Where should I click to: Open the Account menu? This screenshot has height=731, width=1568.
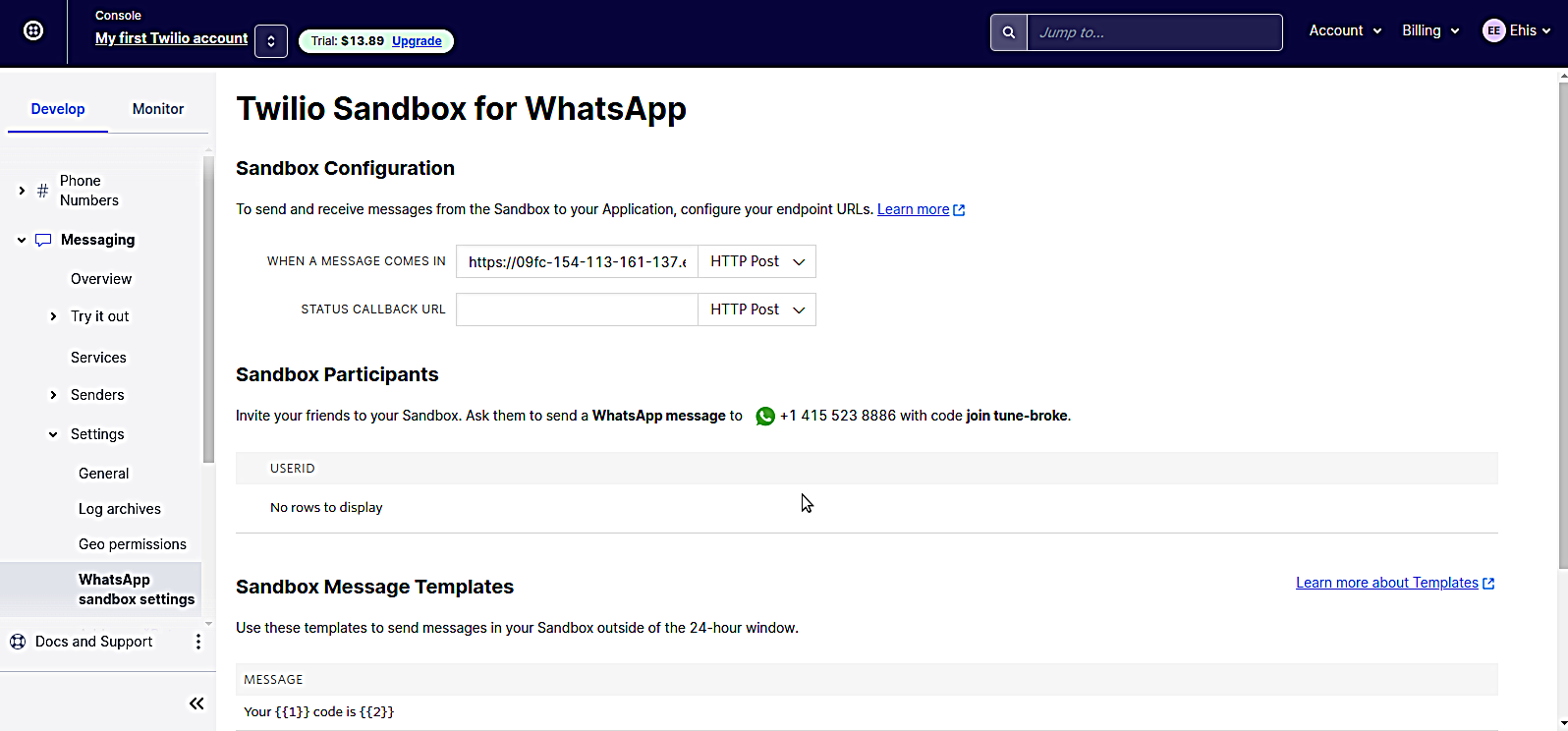click(x=1345, y=30)
